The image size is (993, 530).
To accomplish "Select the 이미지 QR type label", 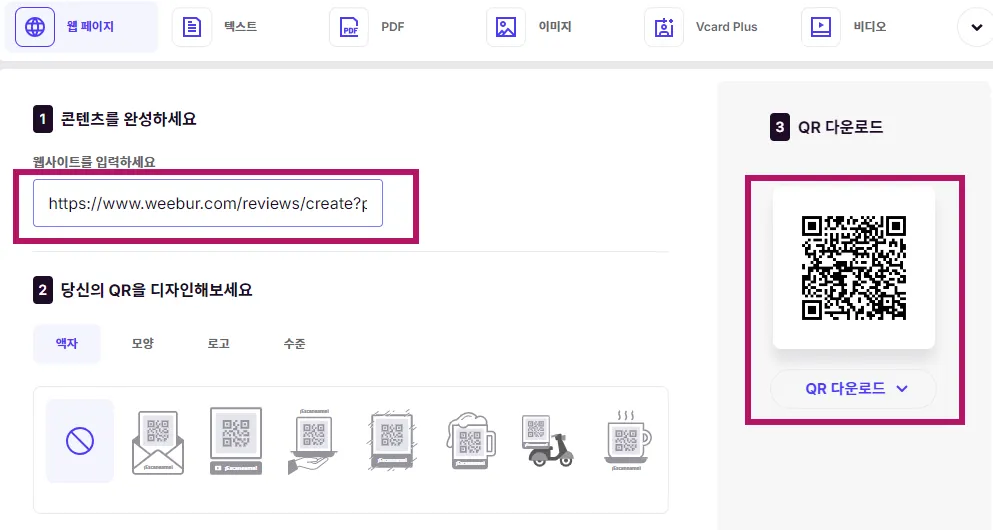I will tap(555, 27).
